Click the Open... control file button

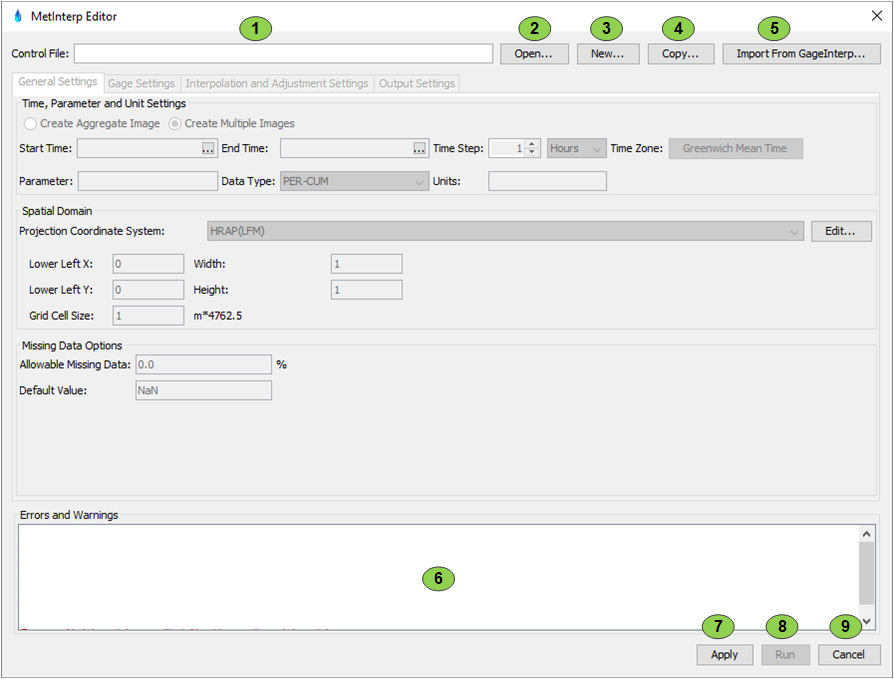(534, 54)
